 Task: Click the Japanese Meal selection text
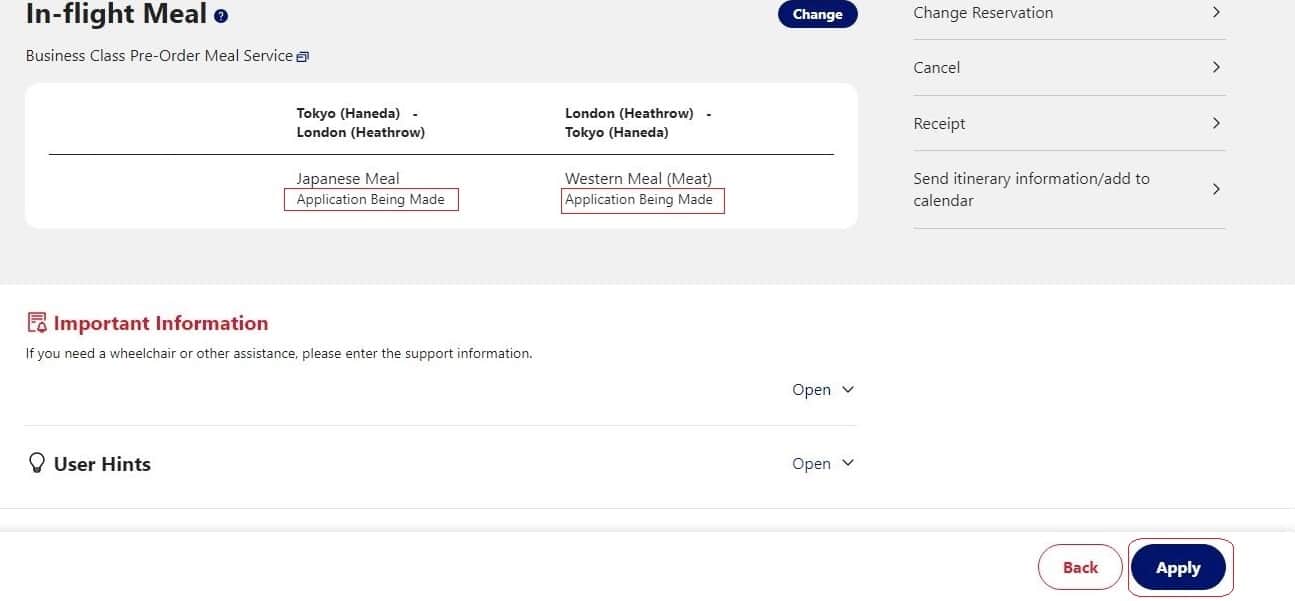[x=348, y=178]
